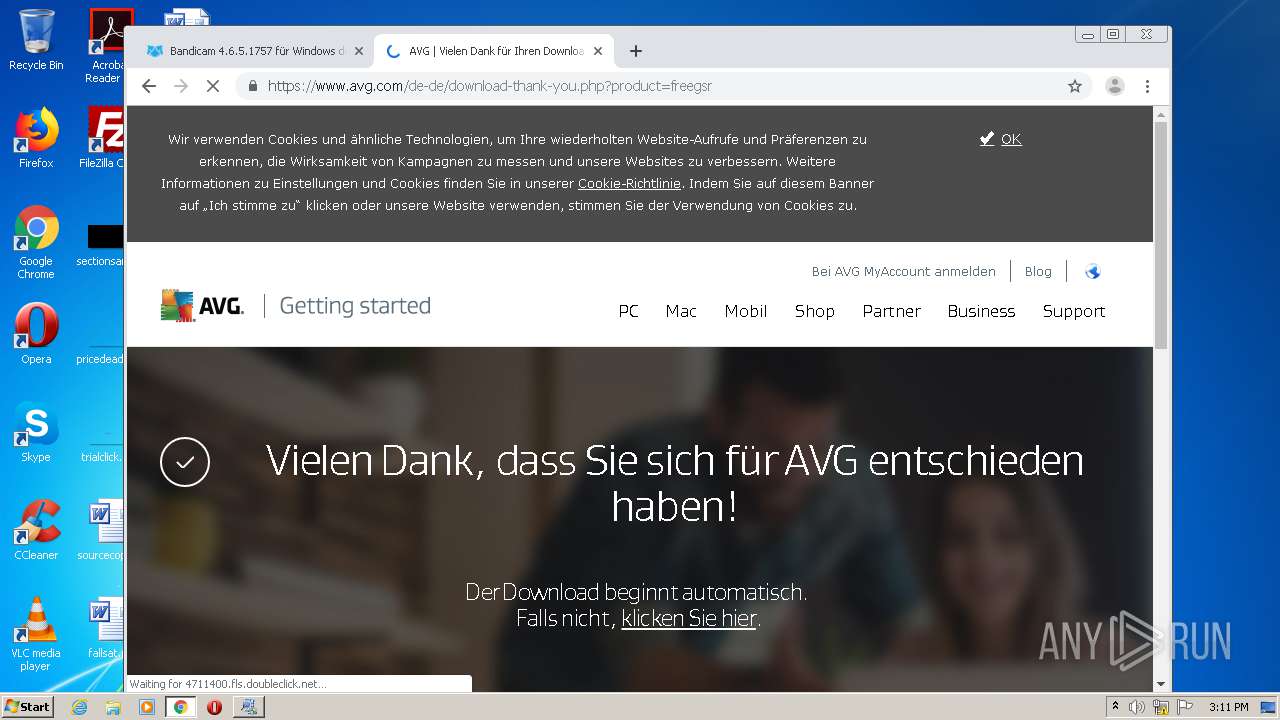Open the Windows Start button
Screen dimensions: 1280x720
(28, 707)
